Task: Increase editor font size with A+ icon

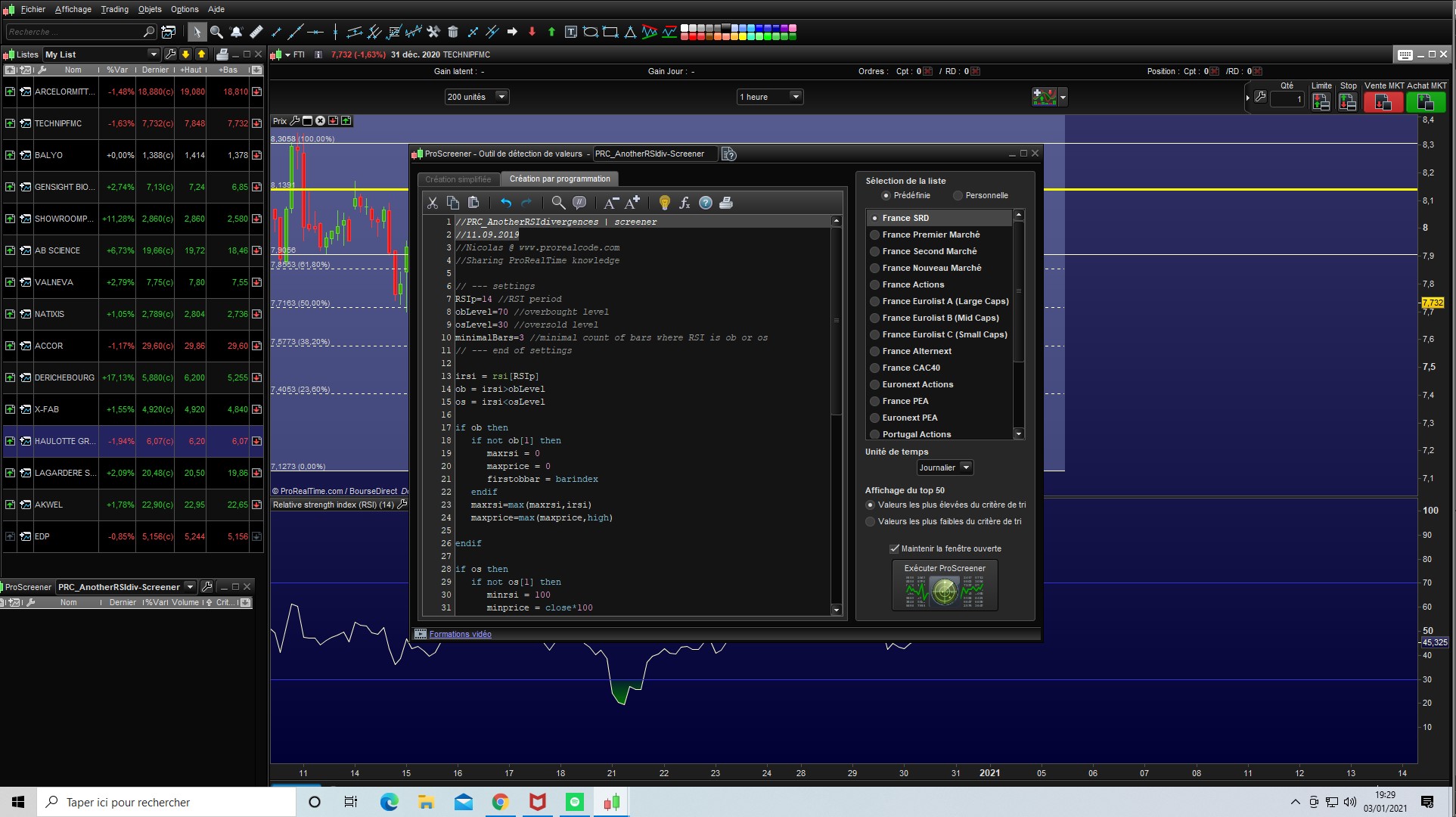Action: (632, 203)
